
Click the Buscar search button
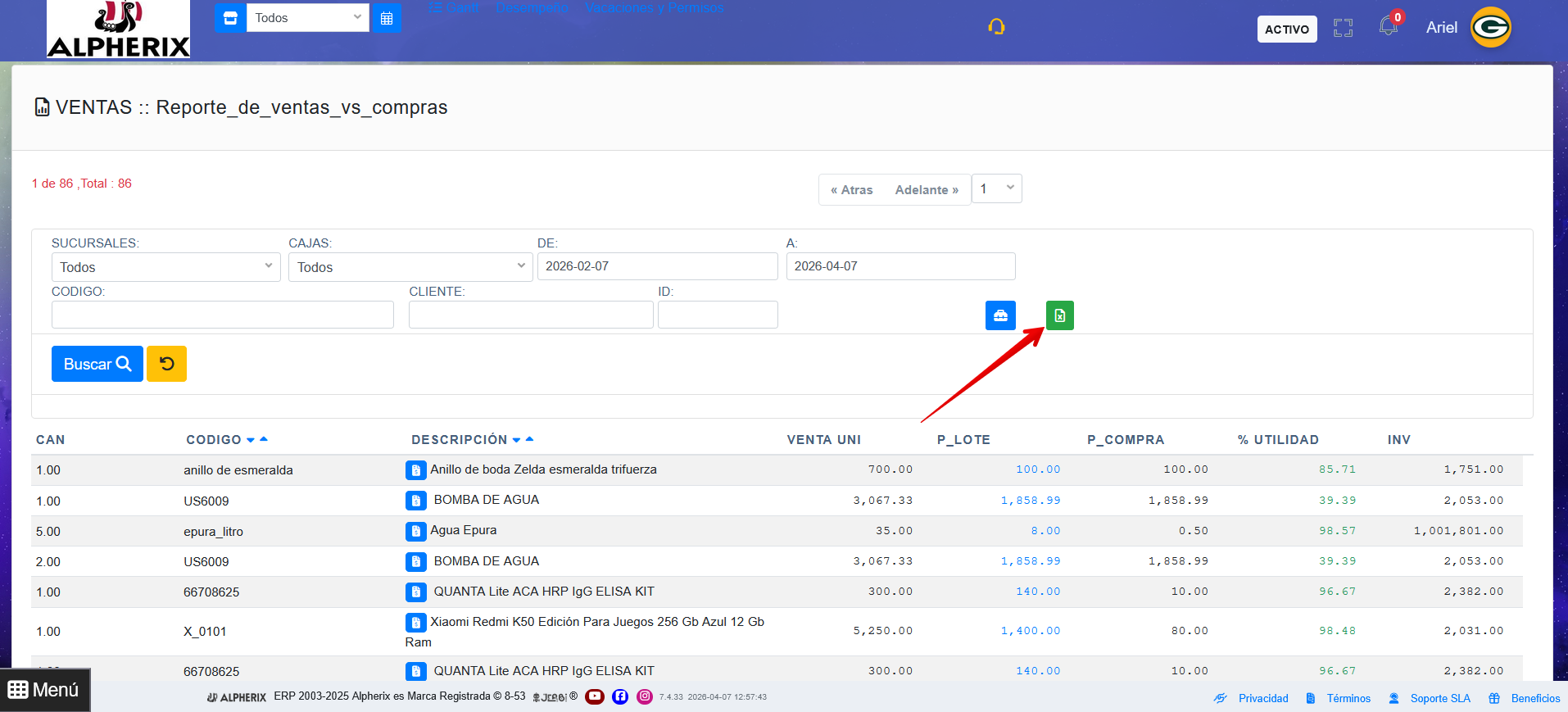[97, 364]
